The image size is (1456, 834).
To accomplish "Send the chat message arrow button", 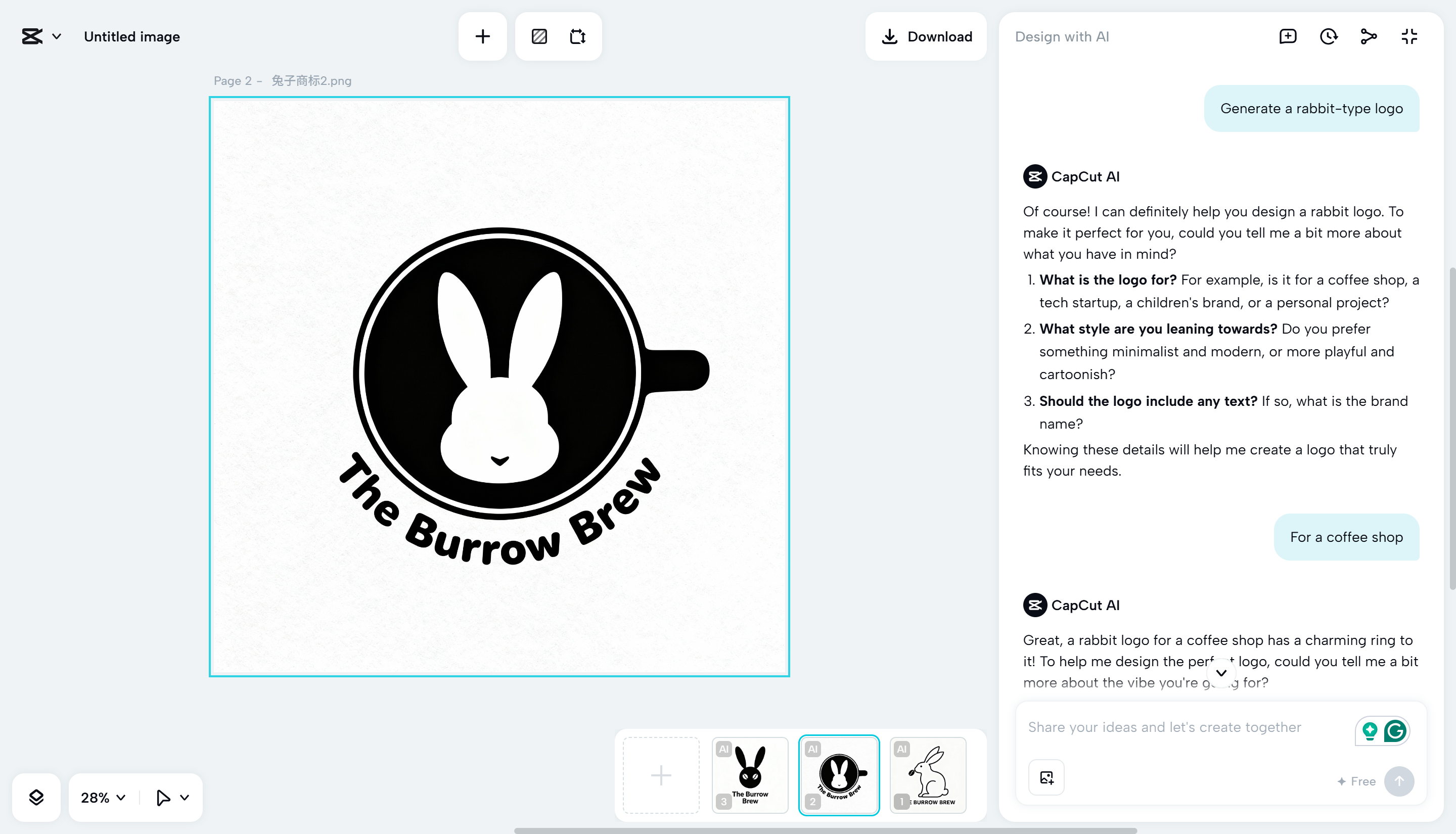I will pos(1399,781).
